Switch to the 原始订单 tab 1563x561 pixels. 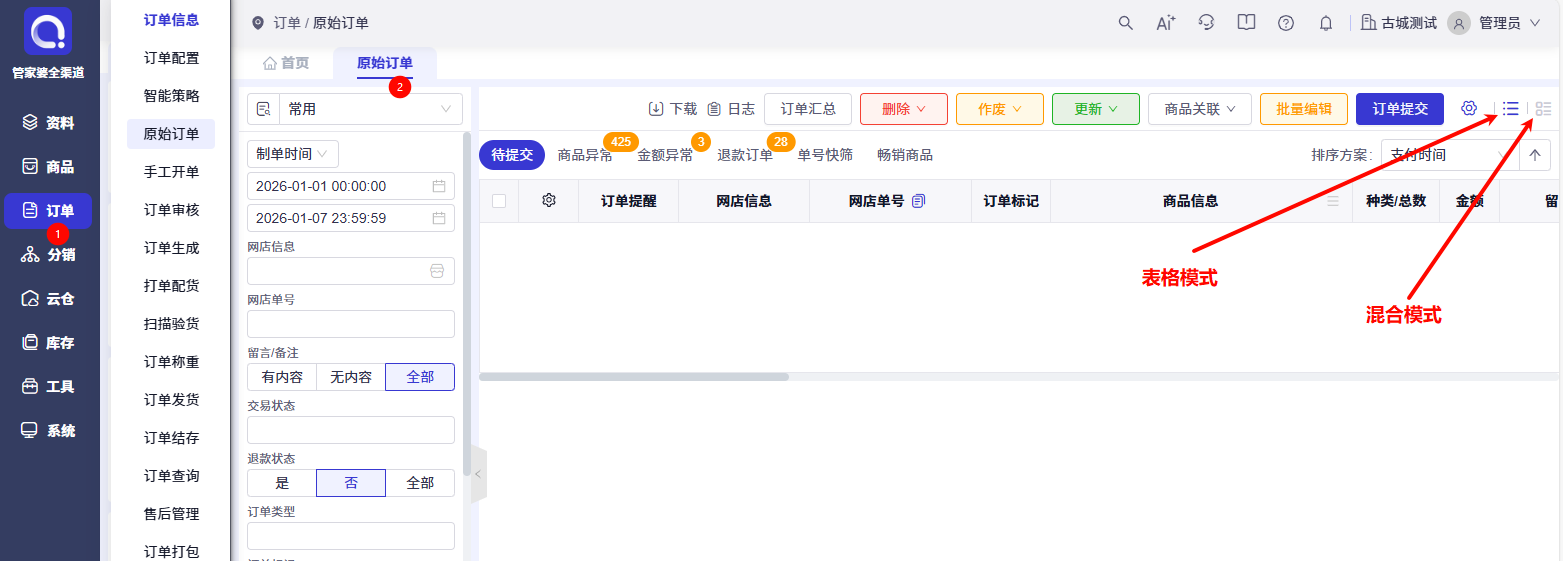385,63
